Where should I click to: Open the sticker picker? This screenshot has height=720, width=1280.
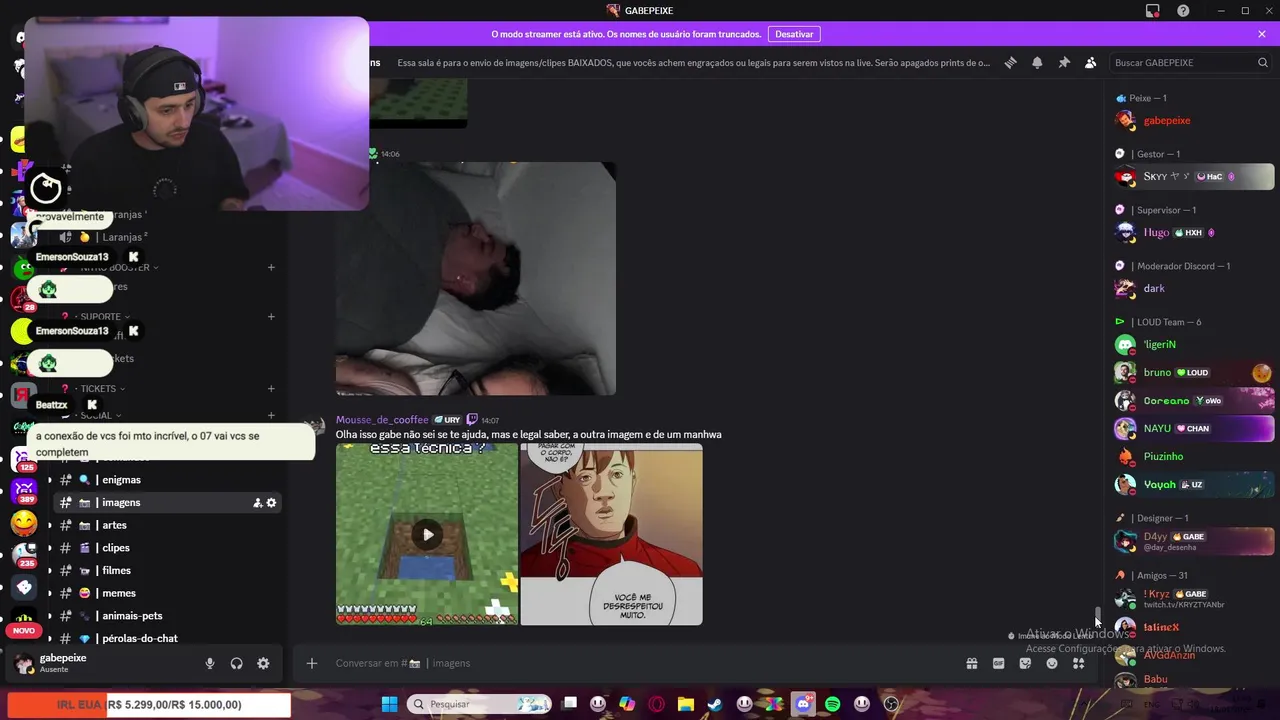(1025, 663)
